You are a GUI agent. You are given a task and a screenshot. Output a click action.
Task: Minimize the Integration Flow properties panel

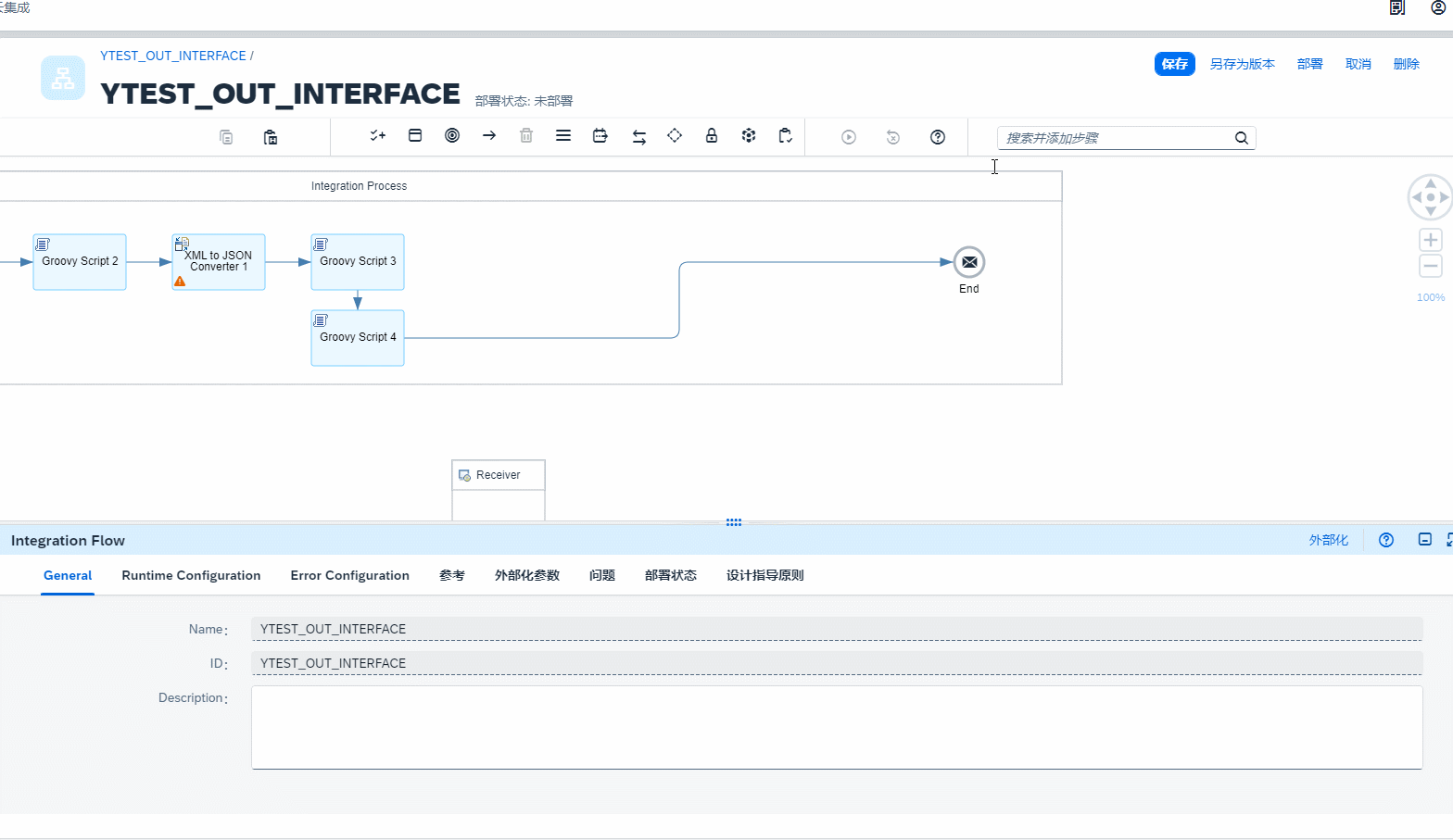click(1424, 540)
